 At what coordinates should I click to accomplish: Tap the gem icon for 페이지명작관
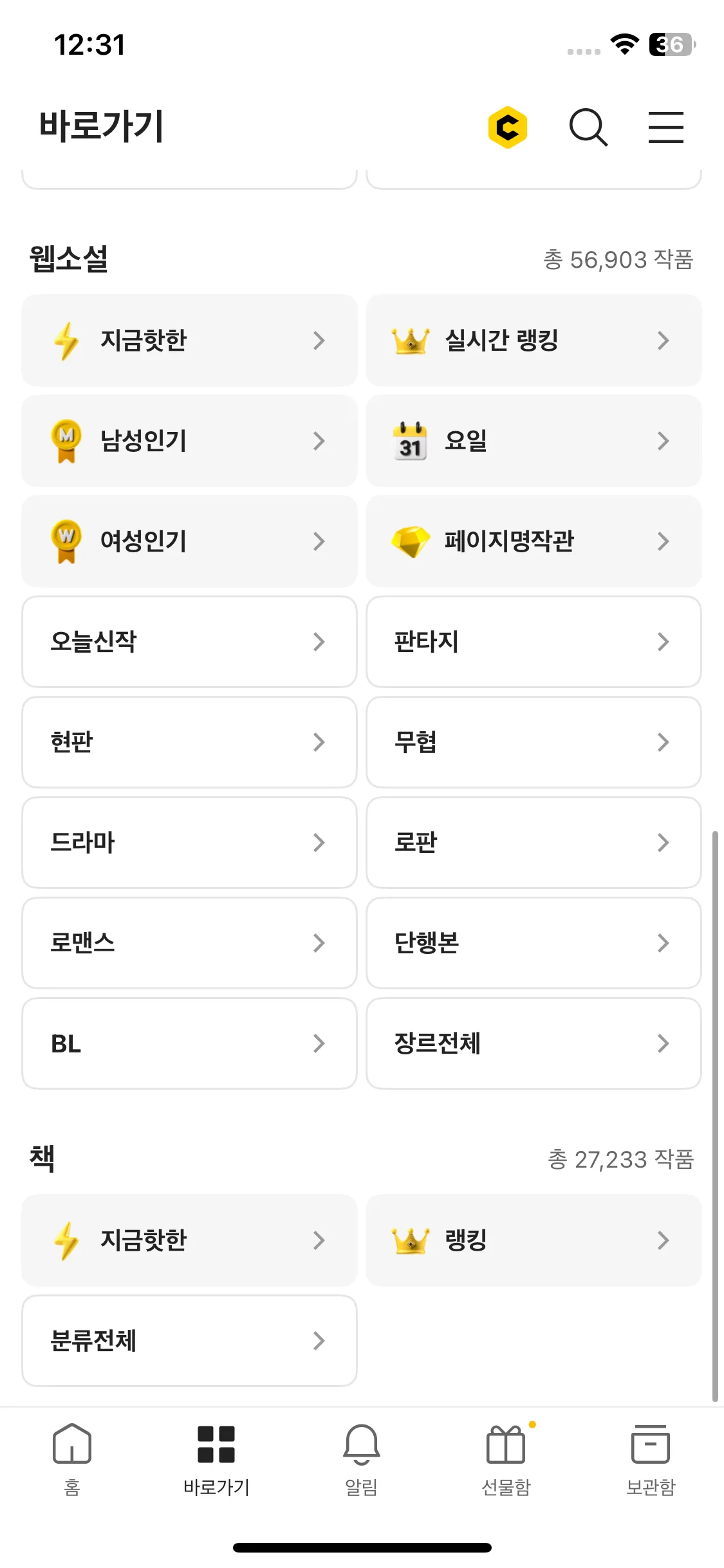(x=411, y=541)
